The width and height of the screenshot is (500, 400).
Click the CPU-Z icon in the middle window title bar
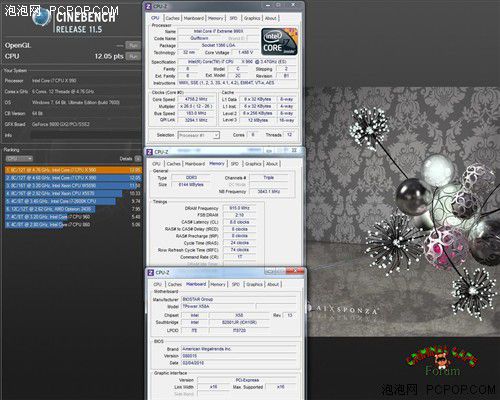click(150, 152)
